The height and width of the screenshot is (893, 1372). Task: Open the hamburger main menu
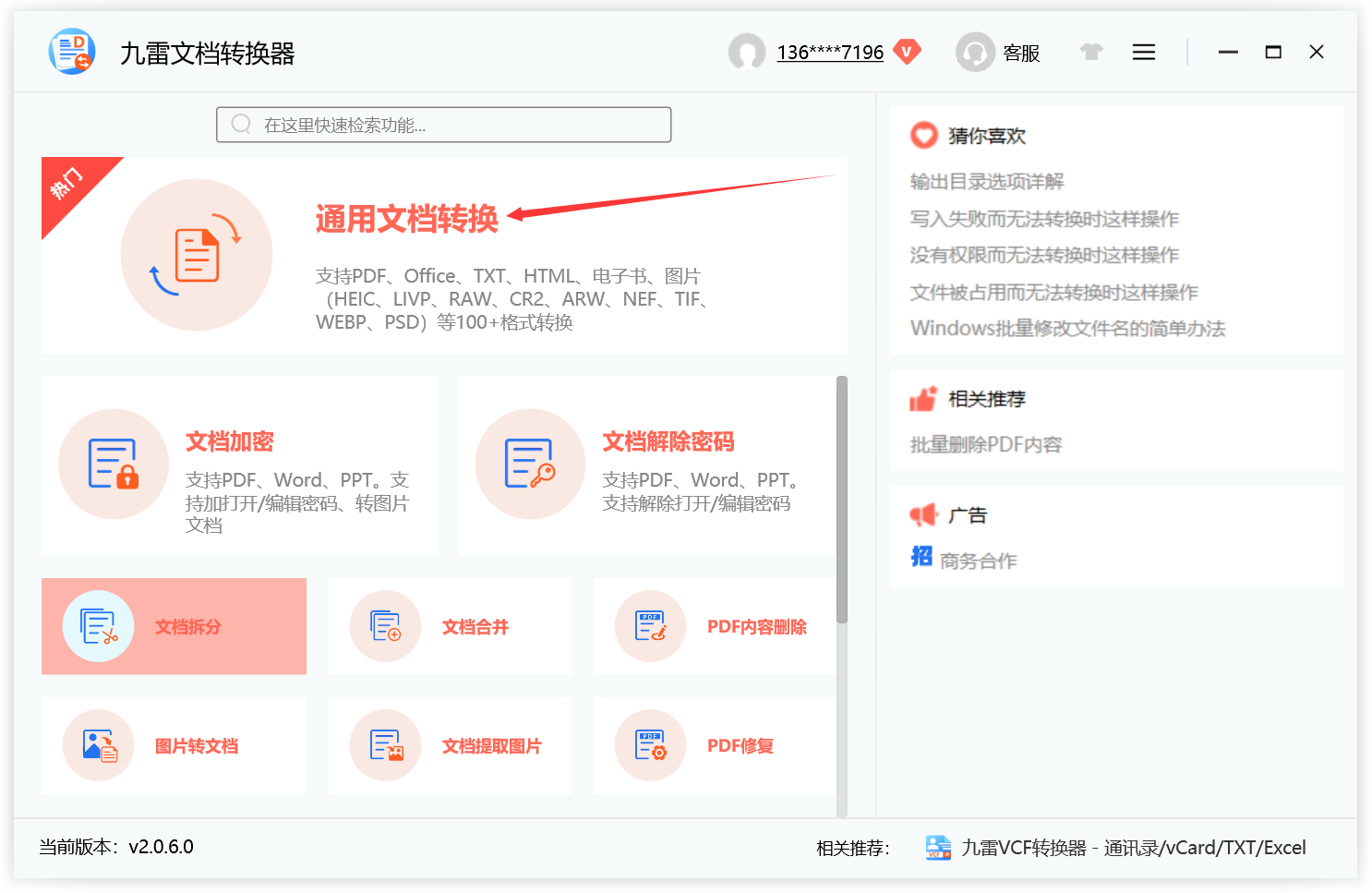(1144, 53)
